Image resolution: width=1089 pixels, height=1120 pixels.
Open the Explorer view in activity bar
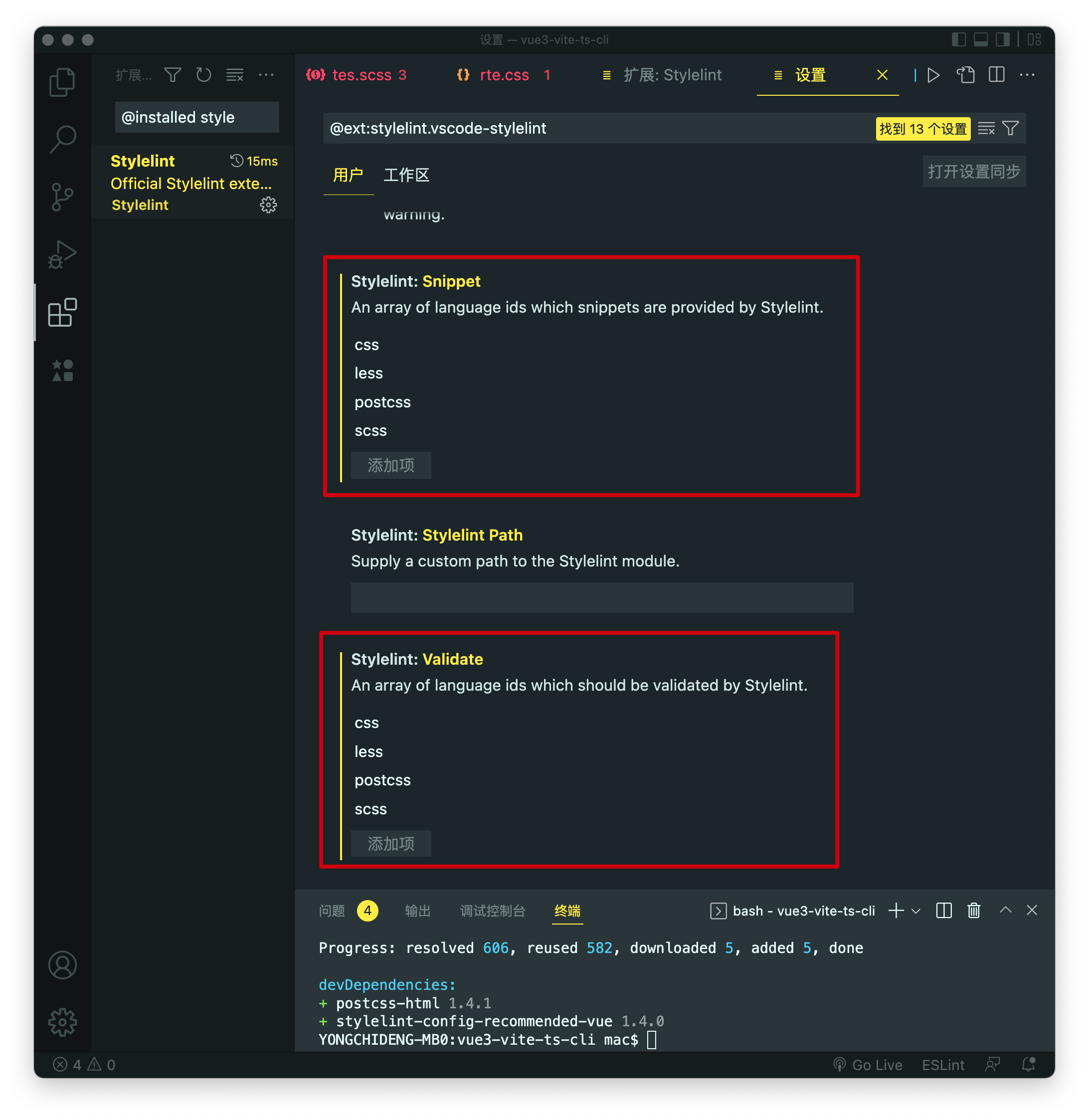pyautogui.click(x=62, y=82)
